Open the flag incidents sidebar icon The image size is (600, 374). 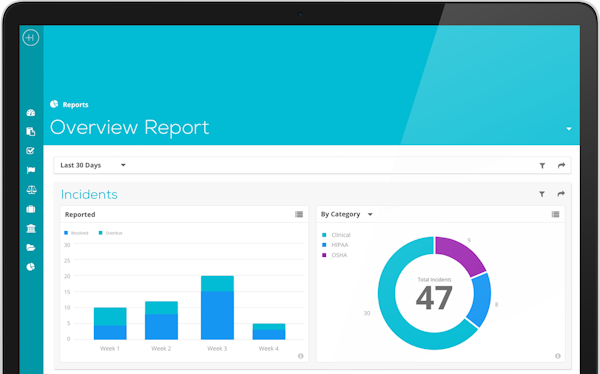(x=31, y=170)
